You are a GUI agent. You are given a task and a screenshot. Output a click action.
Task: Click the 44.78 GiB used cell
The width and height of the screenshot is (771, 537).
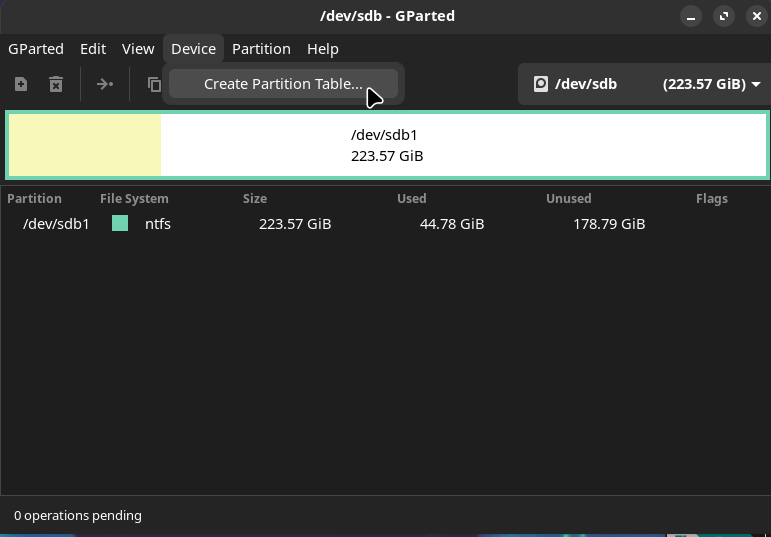pyautogui.click(x=452, y=224)
